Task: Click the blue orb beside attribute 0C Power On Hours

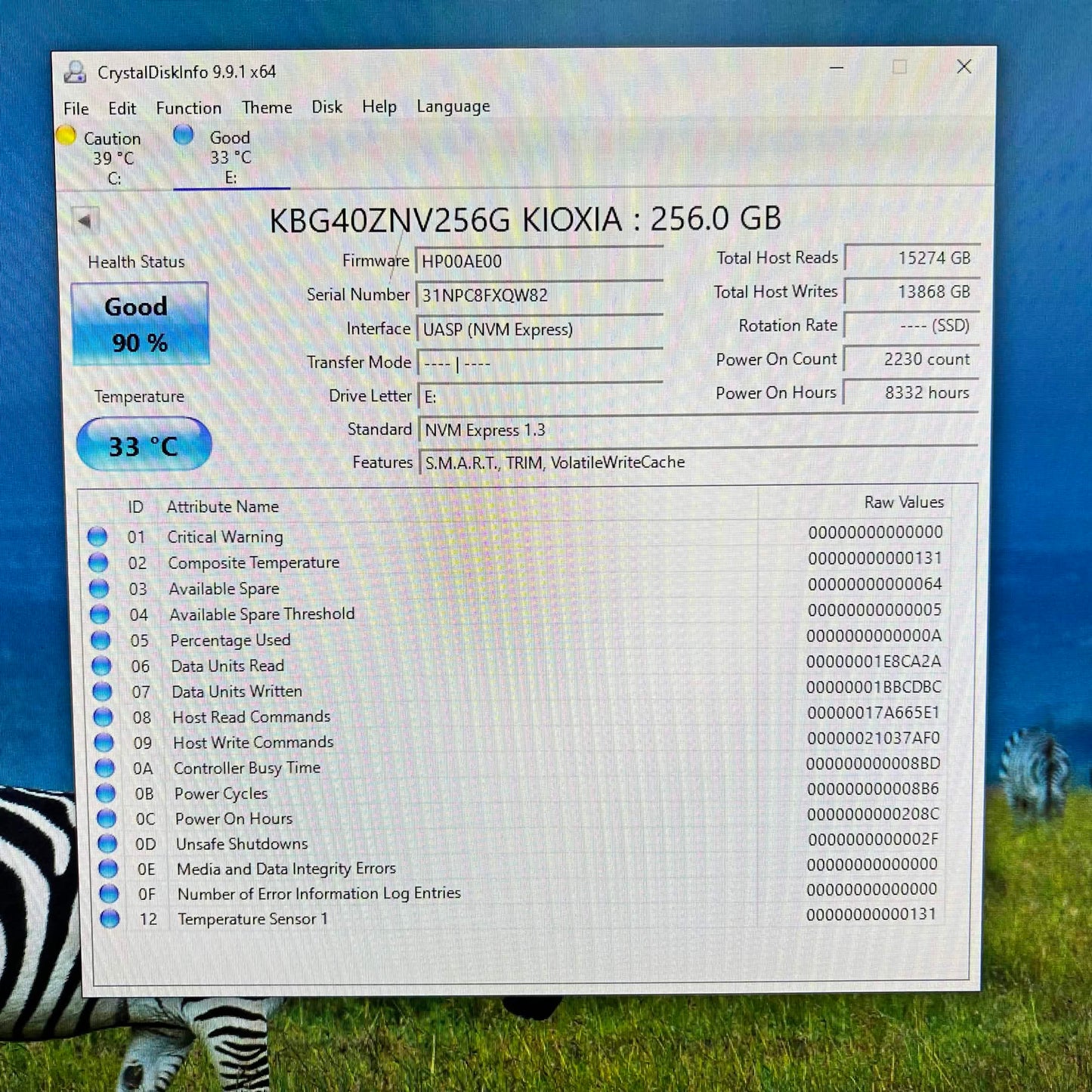Action: click(107, 818)
